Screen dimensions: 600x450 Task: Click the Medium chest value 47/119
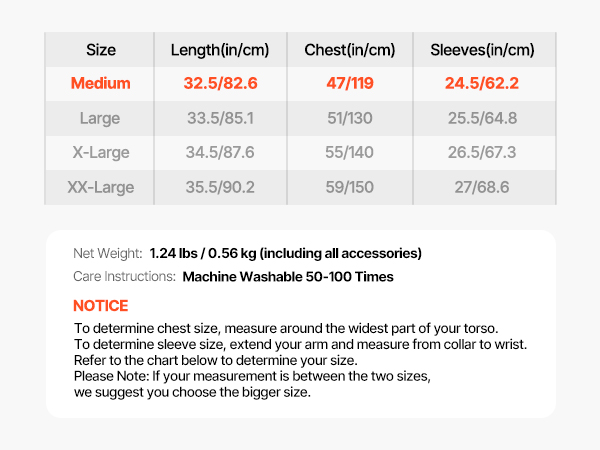coord(349,83)
